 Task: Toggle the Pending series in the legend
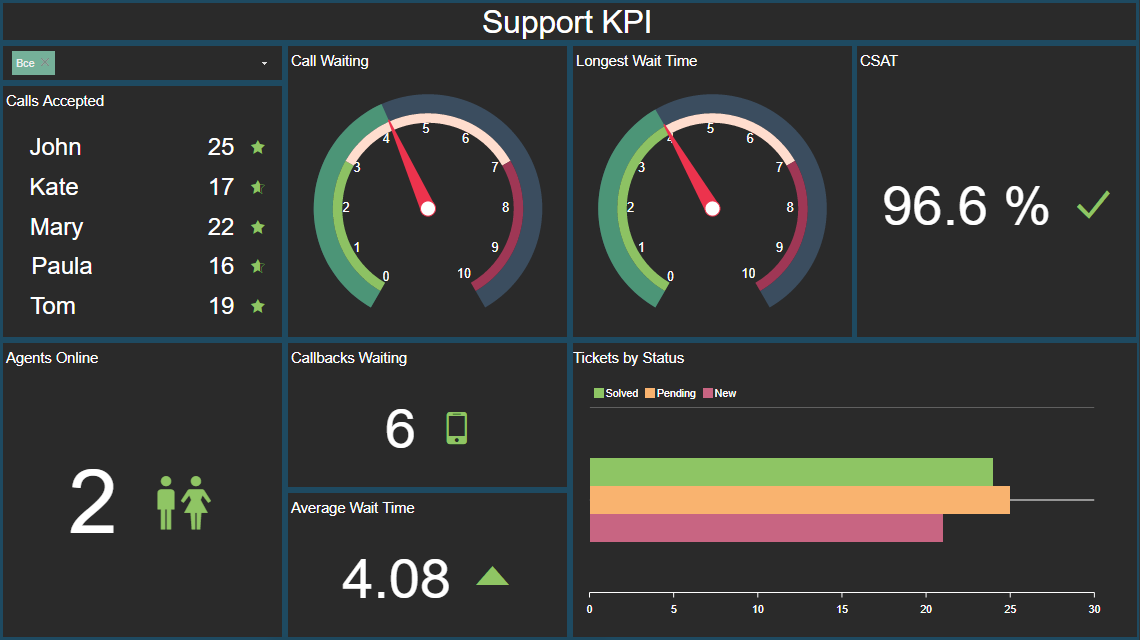pyautogui.click(x=669, y=393)
